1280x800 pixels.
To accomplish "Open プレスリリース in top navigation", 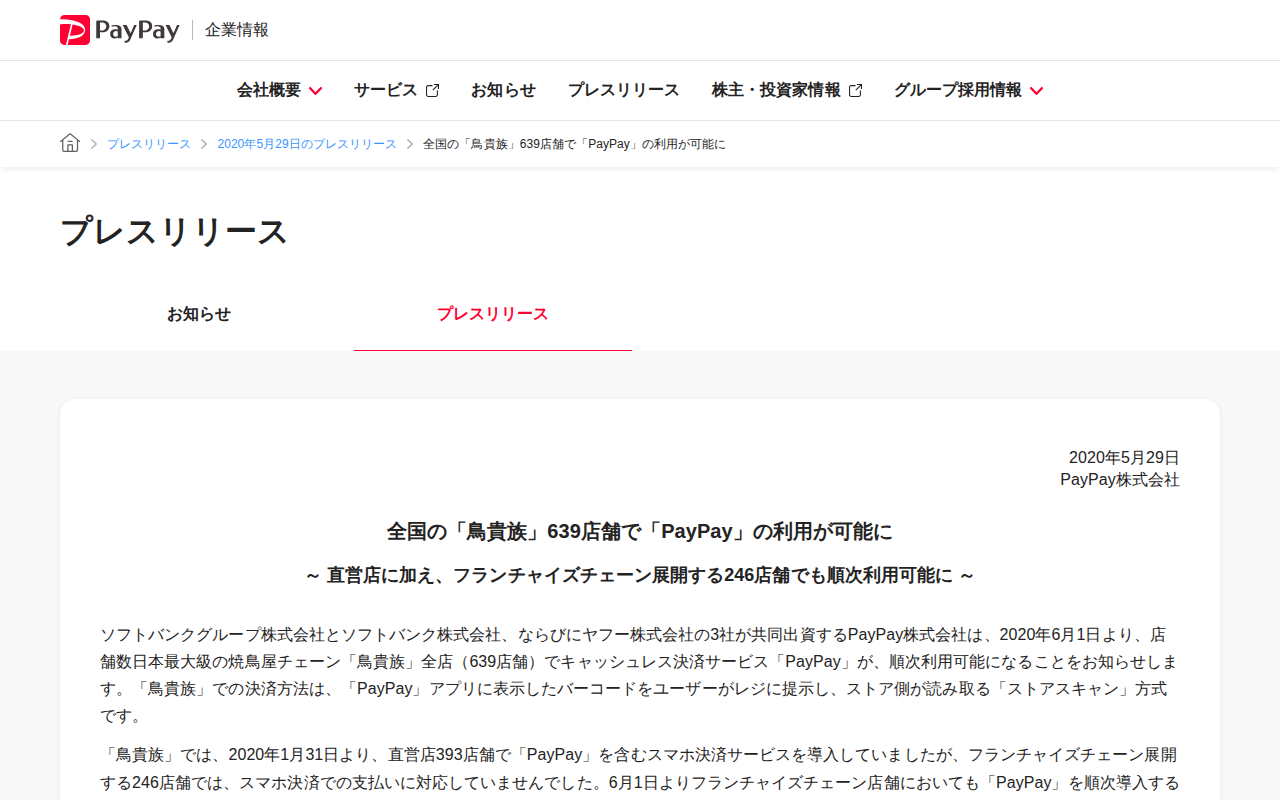I will 623,90.
